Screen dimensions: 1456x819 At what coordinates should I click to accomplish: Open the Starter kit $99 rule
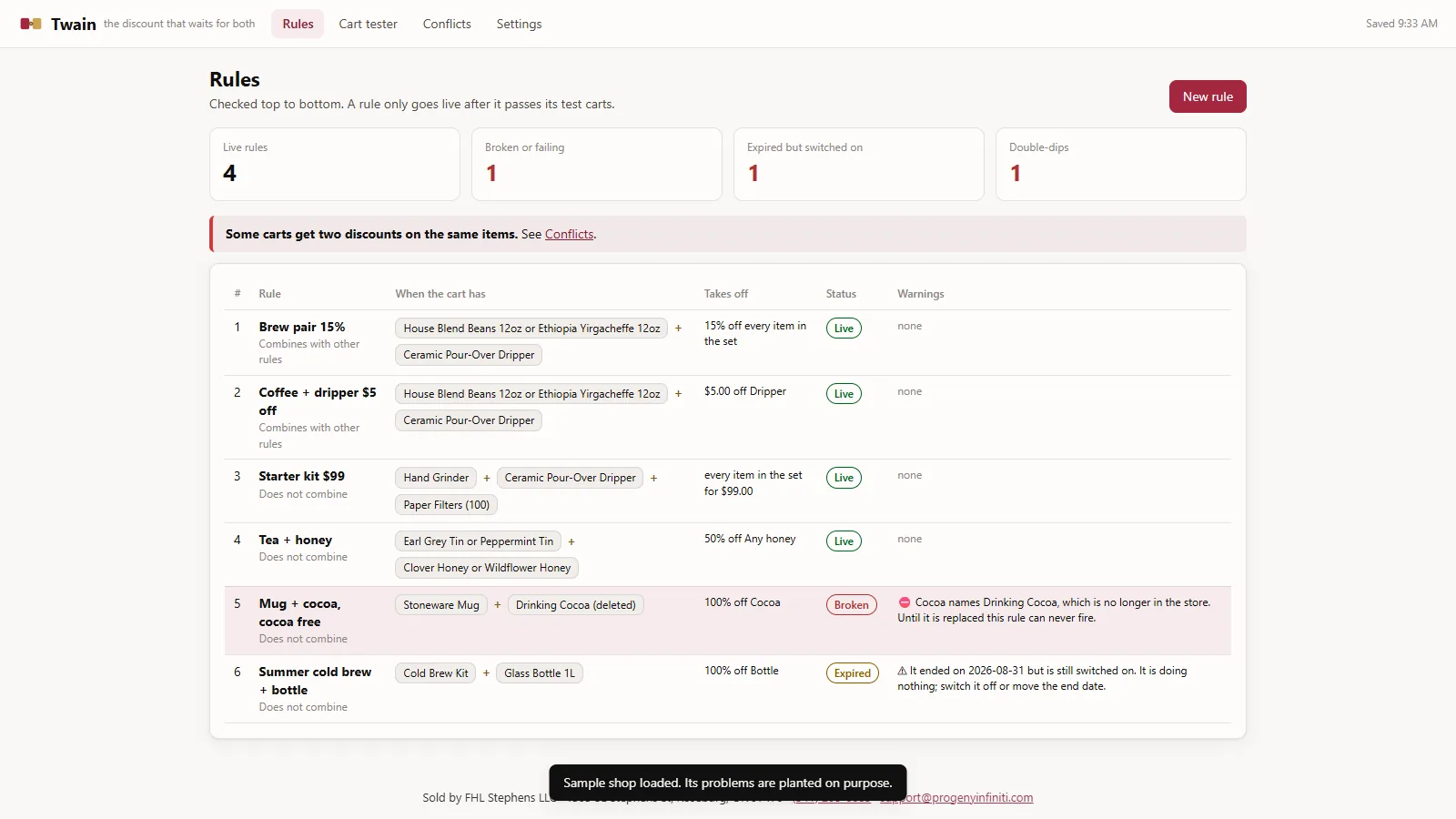(x=301, y=476)
